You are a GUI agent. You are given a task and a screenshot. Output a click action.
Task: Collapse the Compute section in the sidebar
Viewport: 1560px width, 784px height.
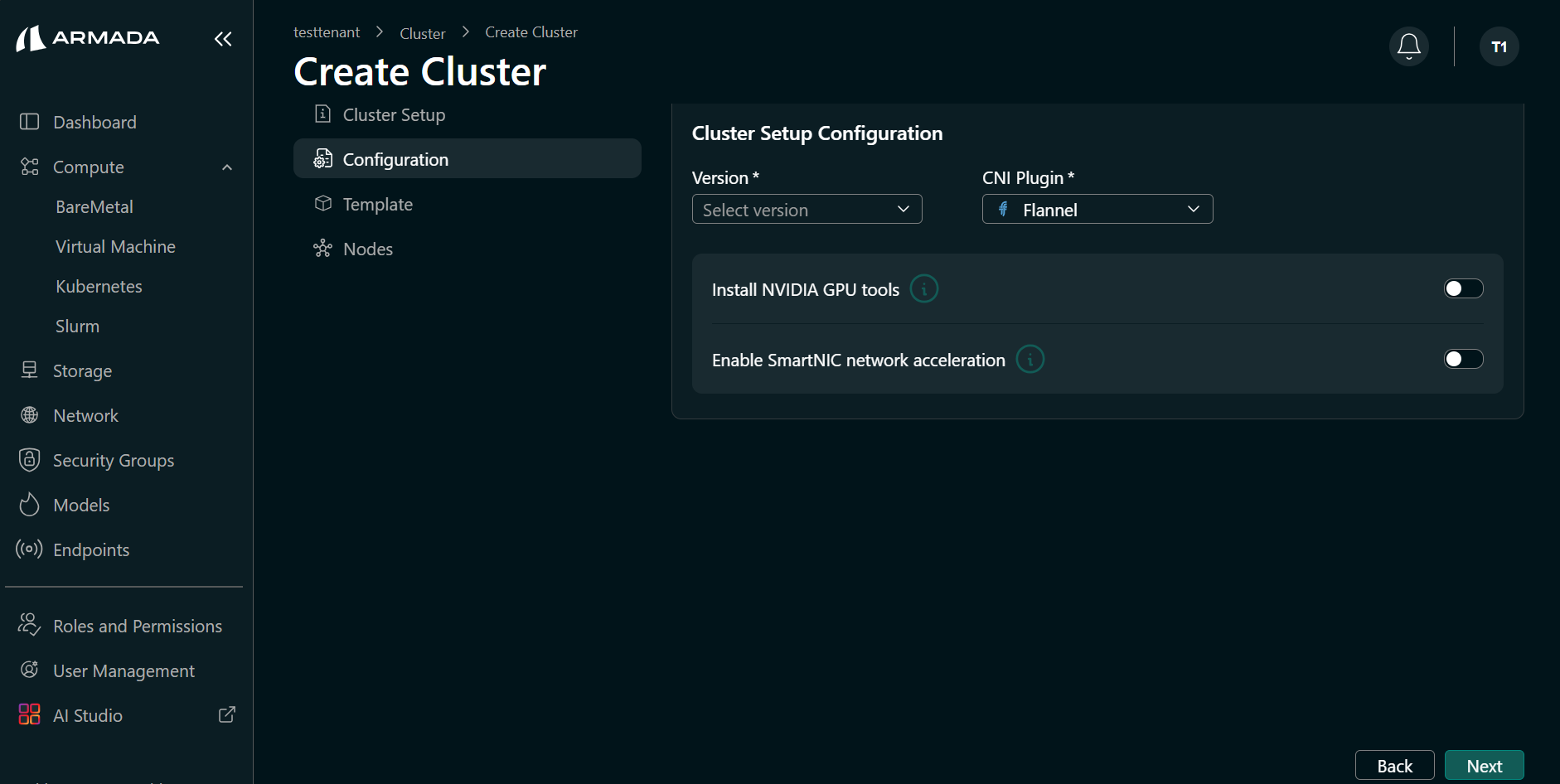coord(226,167)
